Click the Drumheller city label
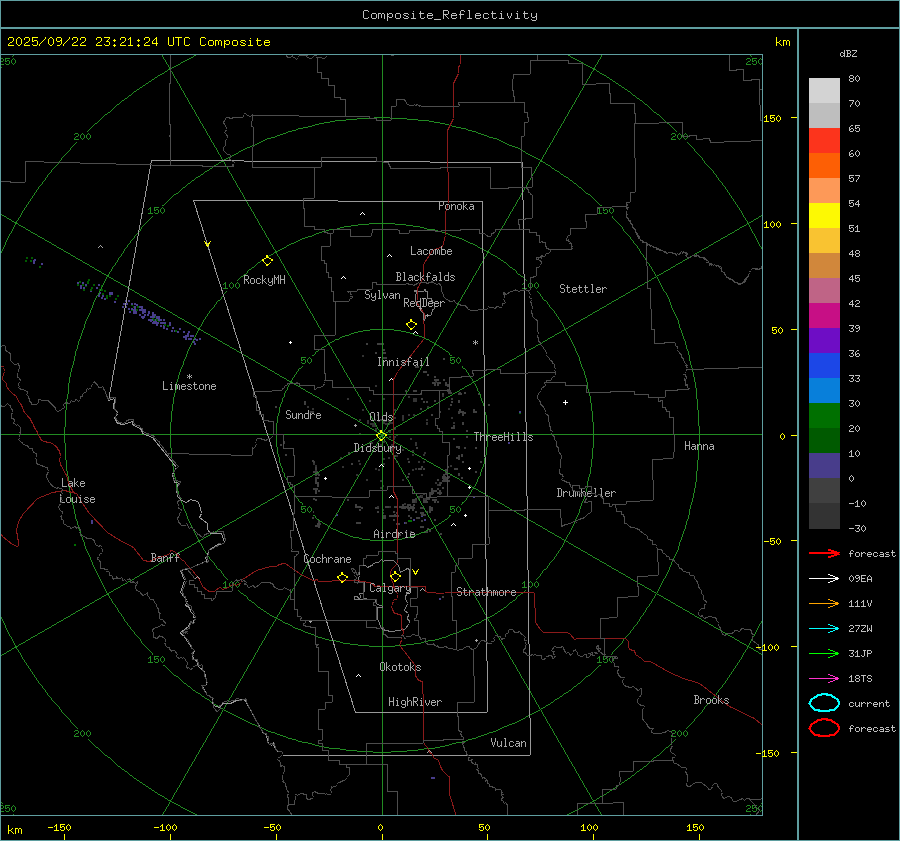This screenshot has height=841, width=900. (586, 493)
